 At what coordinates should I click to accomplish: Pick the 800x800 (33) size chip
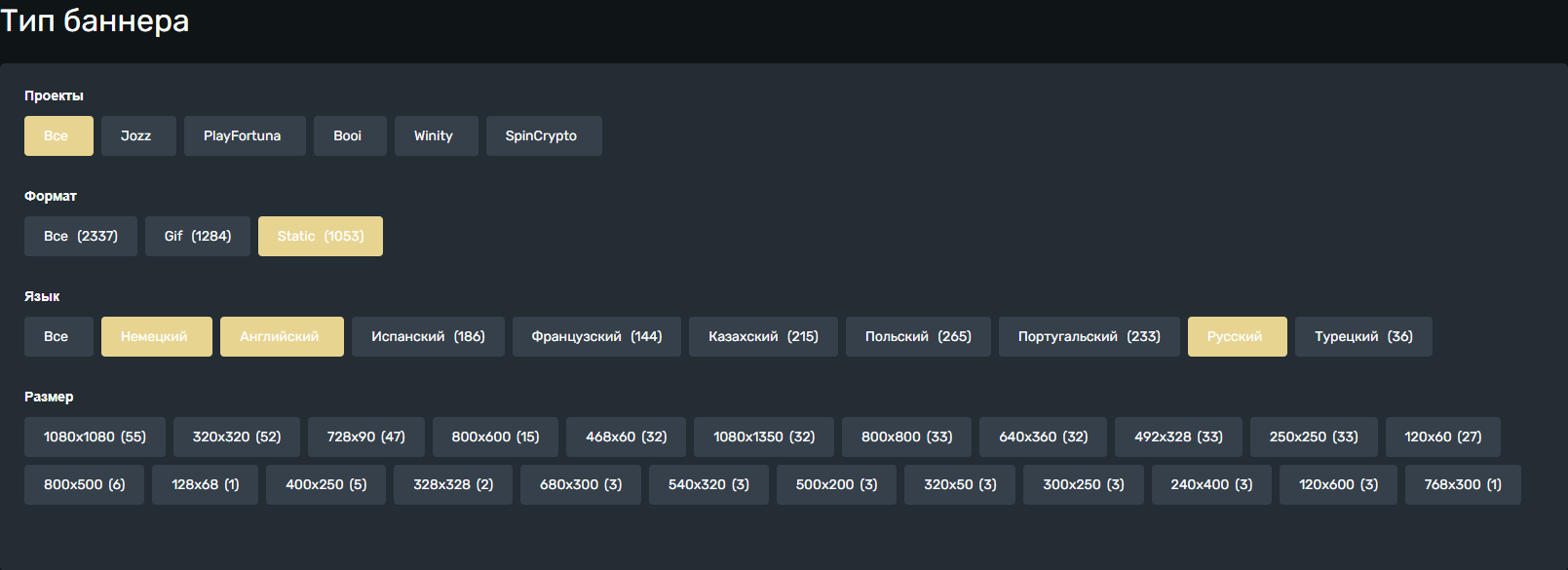pyautogui.click(x=906, y=437)
